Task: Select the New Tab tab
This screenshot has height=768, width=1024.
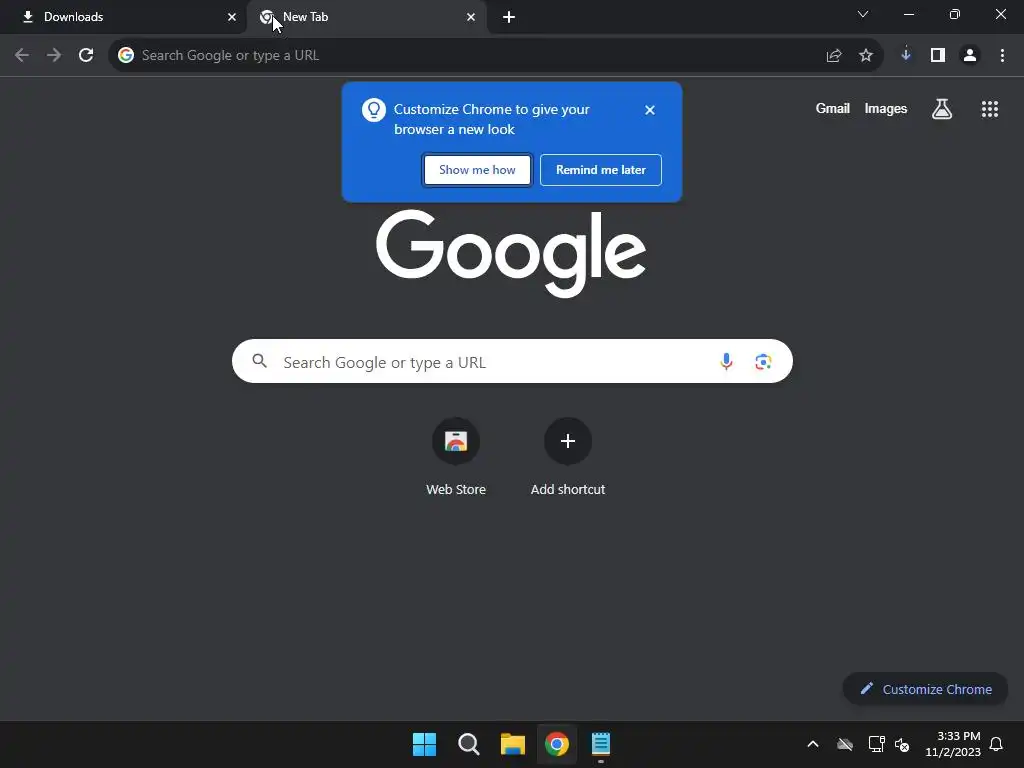Action: (366, 17)
